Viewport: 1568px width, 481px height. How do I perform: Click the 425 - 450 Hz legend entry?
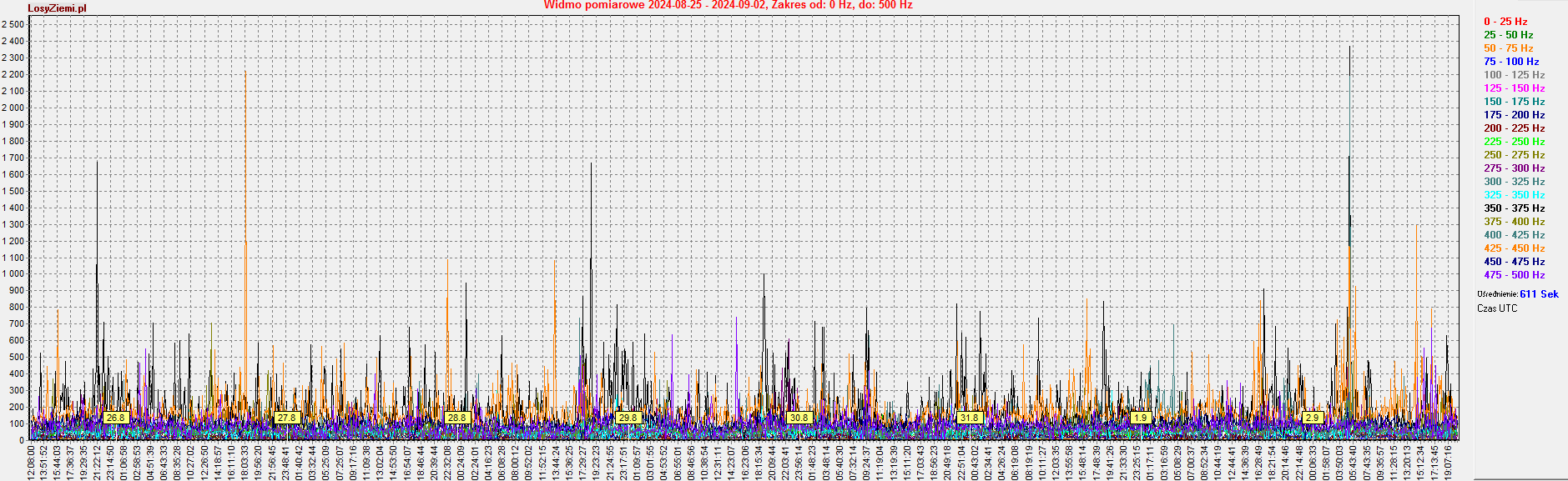(1514, 248)
